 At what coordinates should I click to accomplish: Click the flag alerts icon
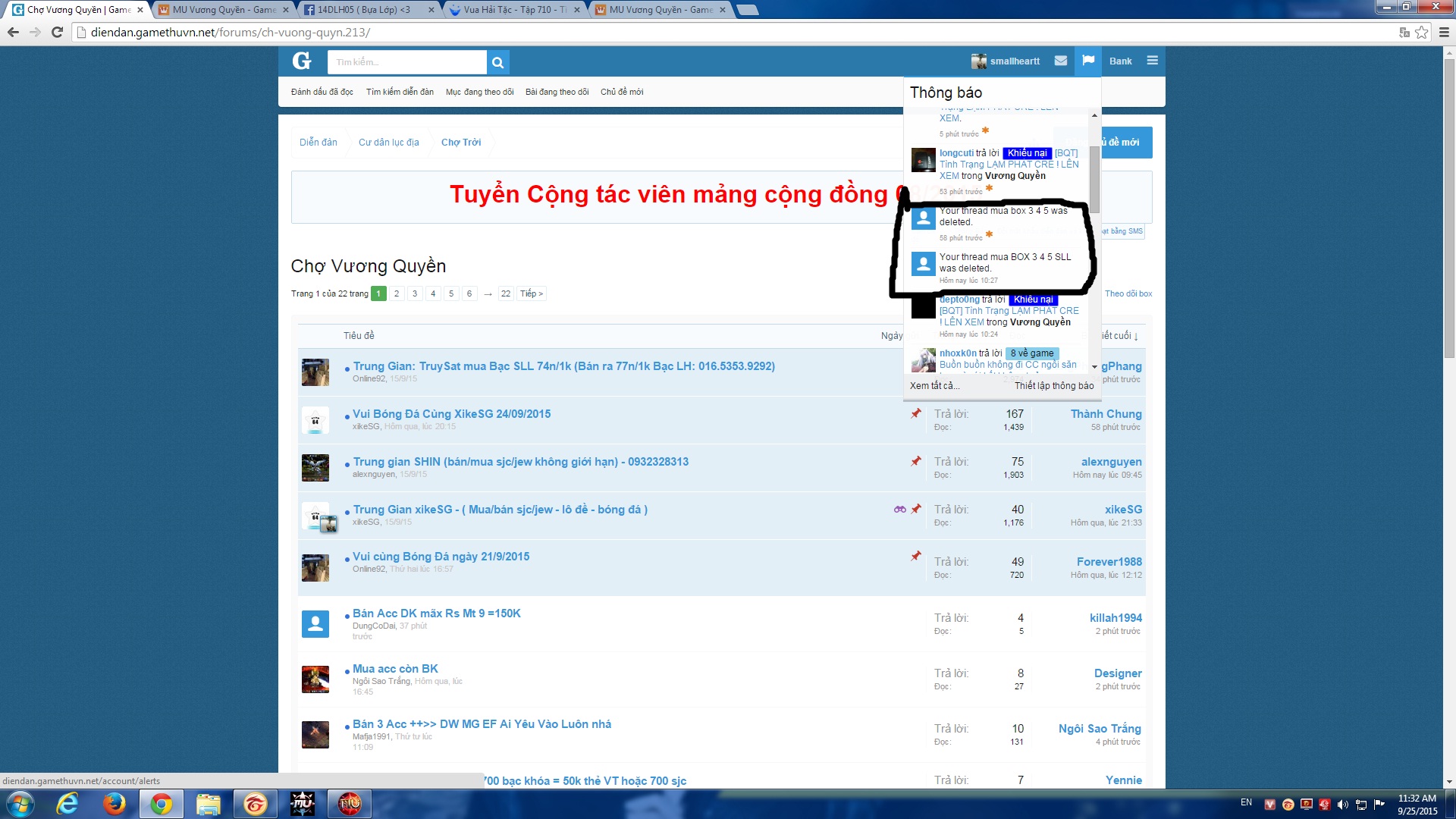1088,61
